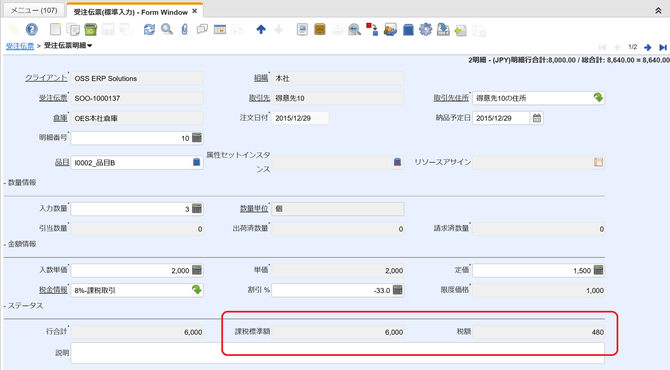Open Find with the magnifier icon

[x=167, y=29]
